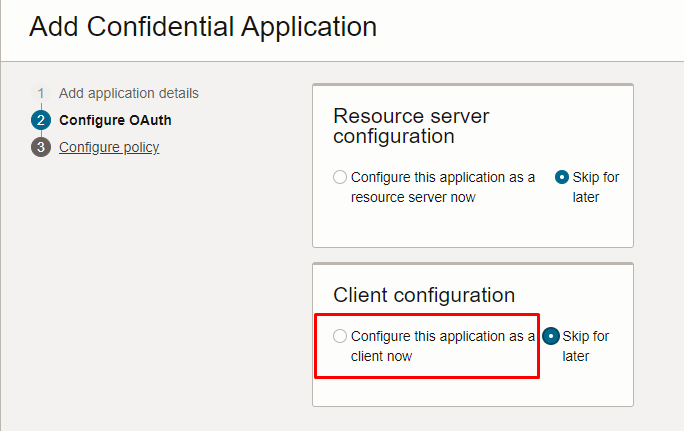Click the step 1 number circle

(41, 93)
